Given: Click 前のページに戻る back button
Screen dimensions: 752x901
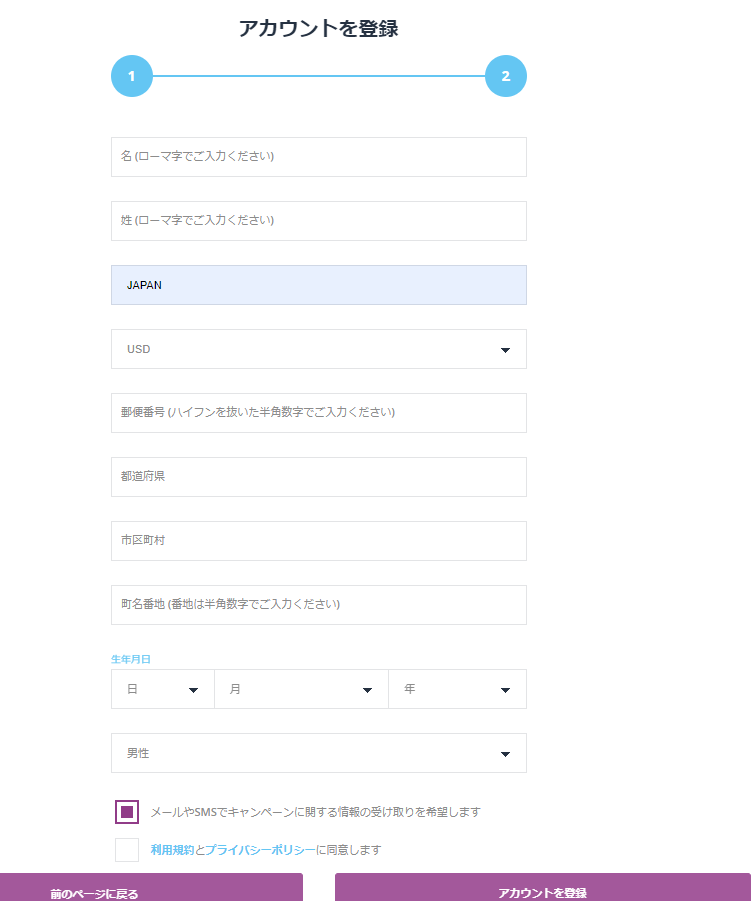Looking at the screenshot, I should (x=151, y=888).
